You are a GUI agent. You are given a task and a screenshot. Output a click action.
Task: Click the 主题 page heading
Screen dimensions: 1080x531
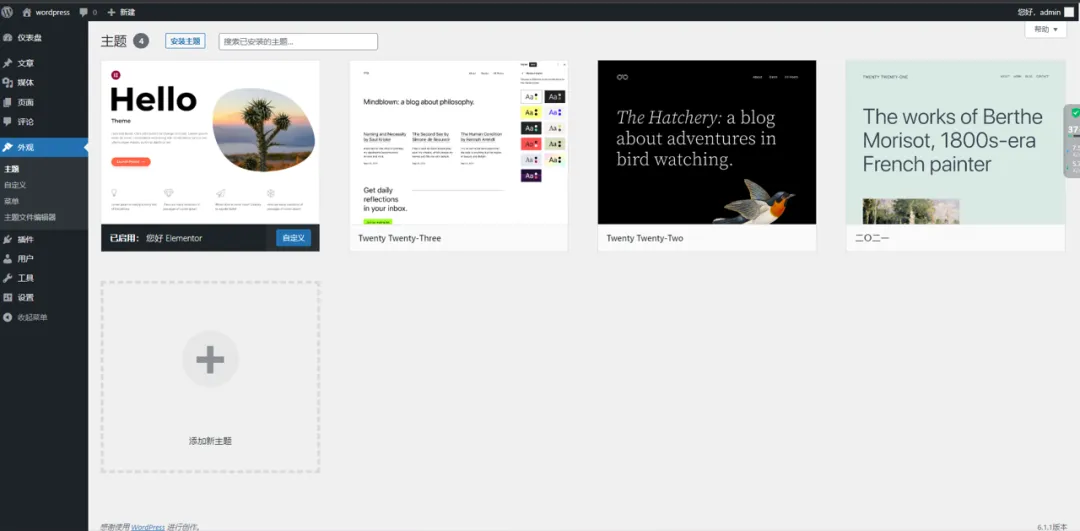pyautogui.click(x=114, y=41)
